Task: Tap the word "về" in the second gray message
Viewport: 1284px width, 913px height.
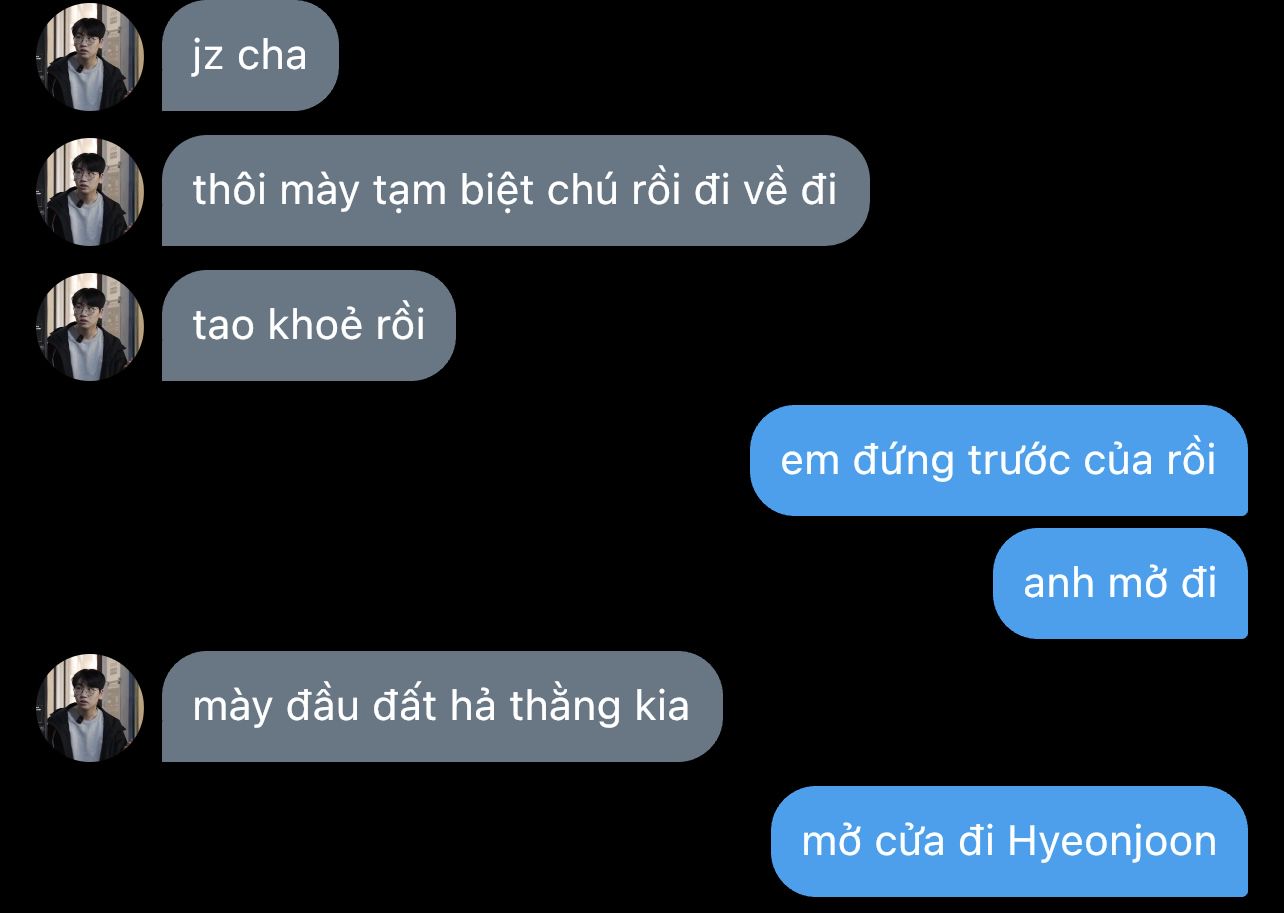Action: pyautogui.click(x=764, y=190)
